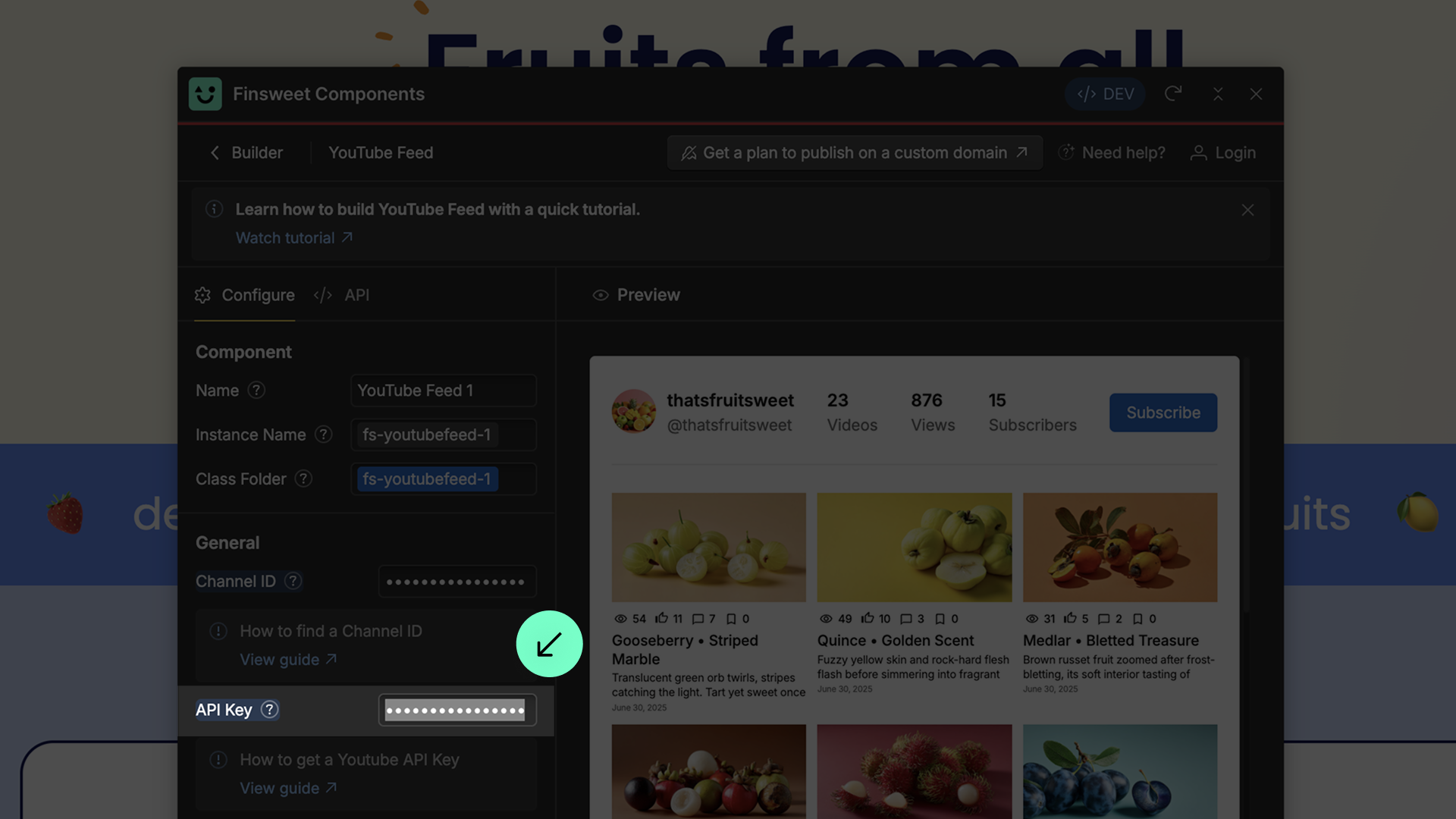Click the Gooseberry • Striped Marble title
The width and height of the screenshot is (1456, 819).
(685, 650)
